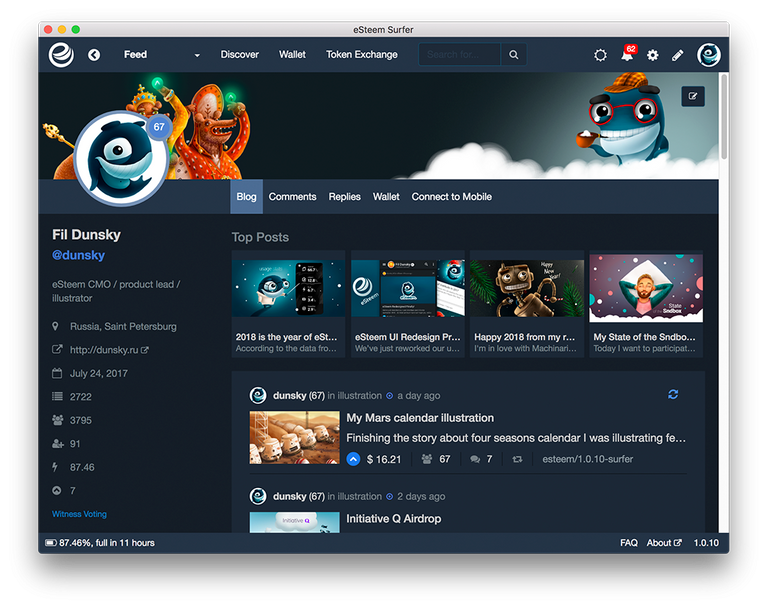768x609 pixels.
Task: Go back with the back arrow button
Action: [94, 55]
